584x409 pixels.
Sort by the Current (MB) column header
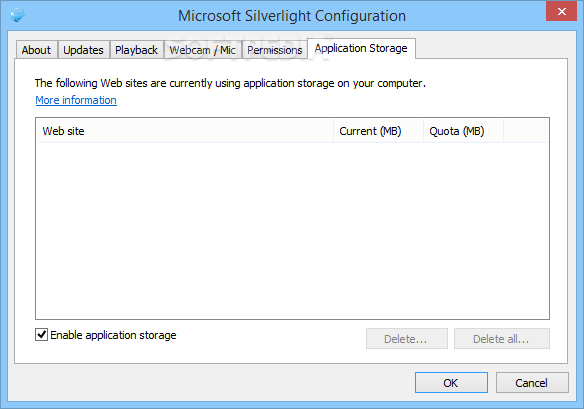[378, 131]
